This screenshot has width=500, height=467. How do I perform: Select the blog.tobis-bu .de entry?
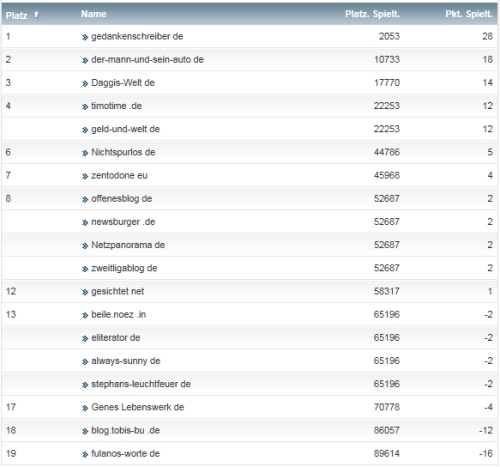click(x=125, y=430)
